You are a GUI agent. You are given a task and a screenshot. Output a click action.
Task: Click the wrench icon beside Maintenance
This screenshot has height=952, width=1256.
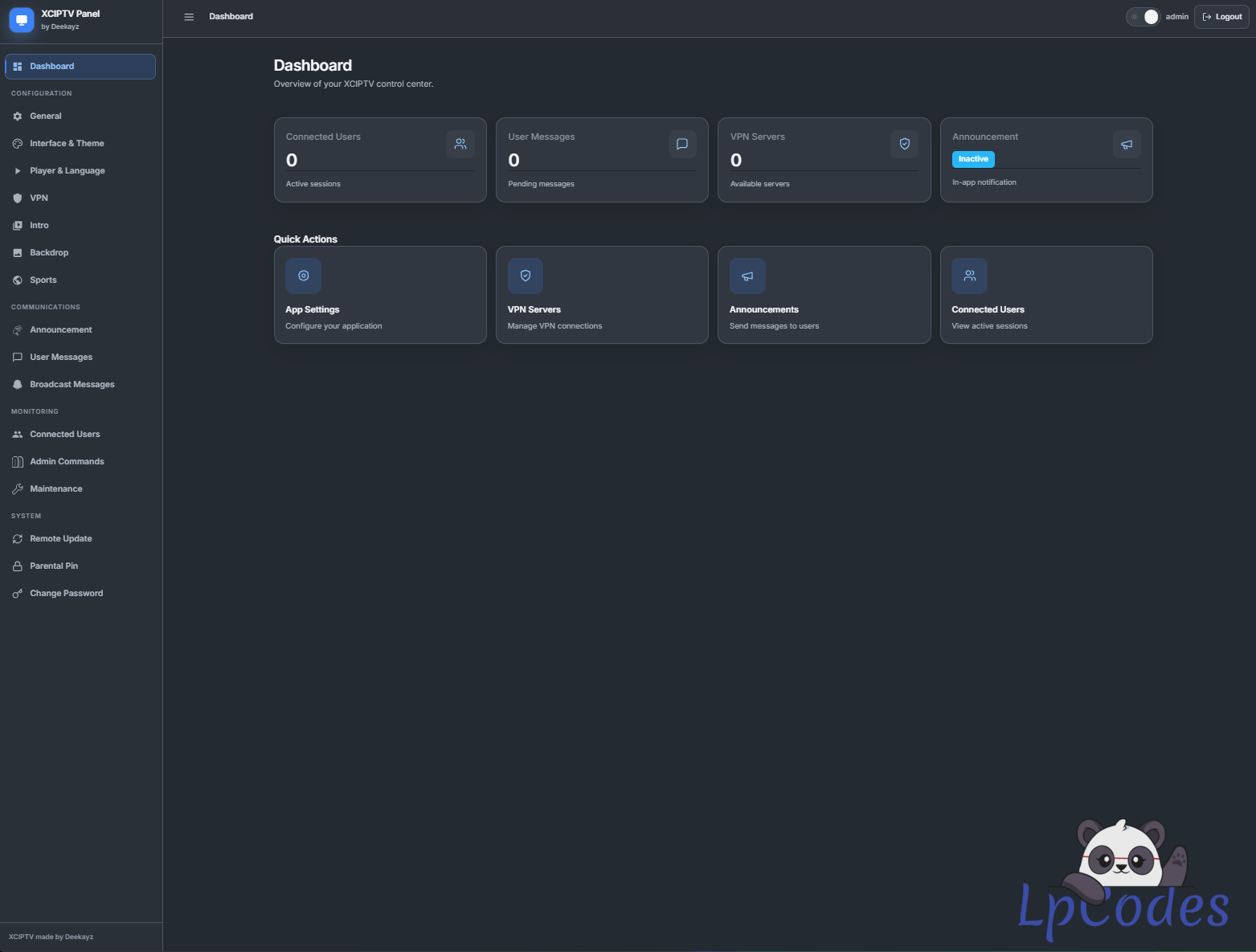click(x=18, y=489)
